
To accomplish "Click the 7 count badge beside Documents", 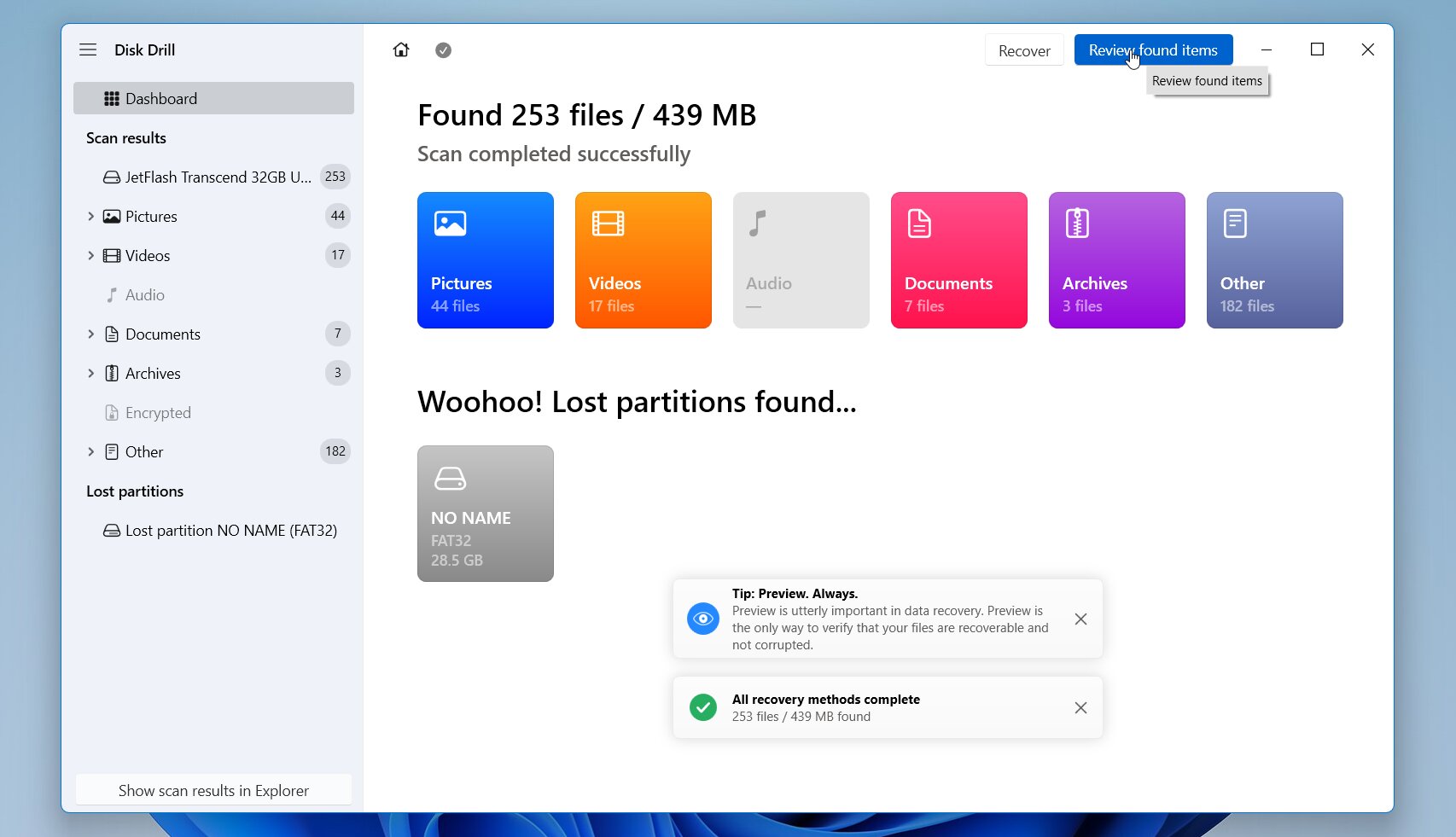I will pyautogui.click(x=338, y=334).
